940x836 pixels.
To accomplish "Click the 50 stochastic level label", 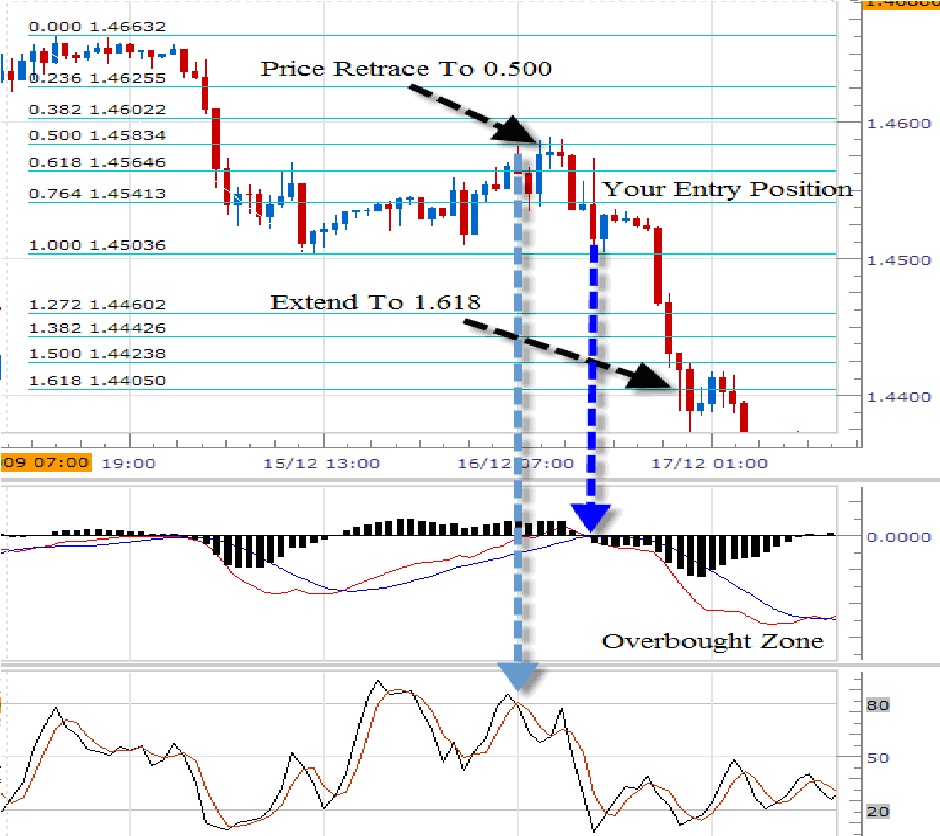I will click(x=878, y=758).
